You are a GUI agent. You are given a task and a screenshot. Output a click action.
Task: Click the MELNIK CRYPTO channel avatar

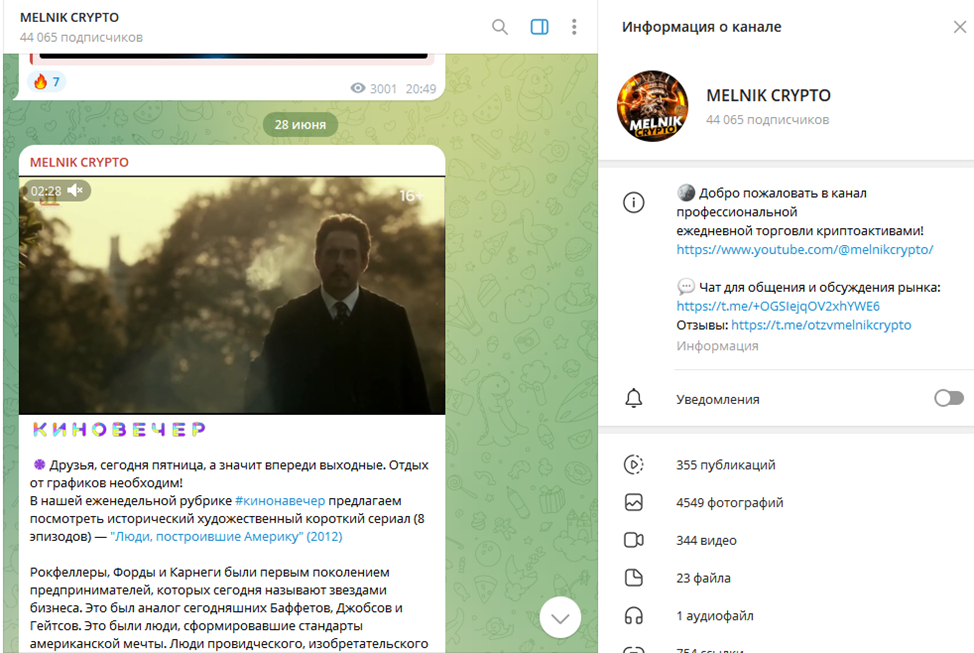652,106
